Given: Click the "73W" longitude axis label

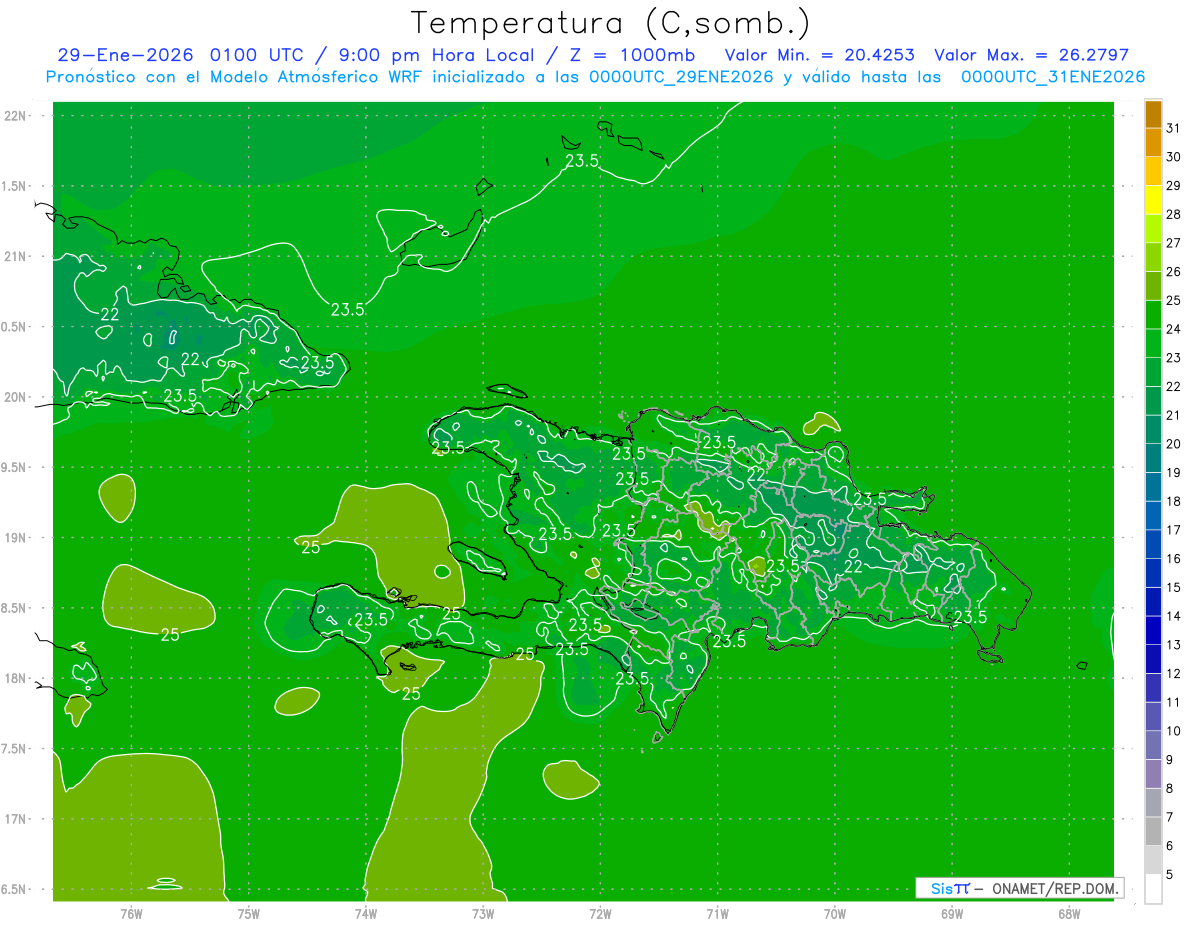Looking at the screenshot, I should coord(483,914).
